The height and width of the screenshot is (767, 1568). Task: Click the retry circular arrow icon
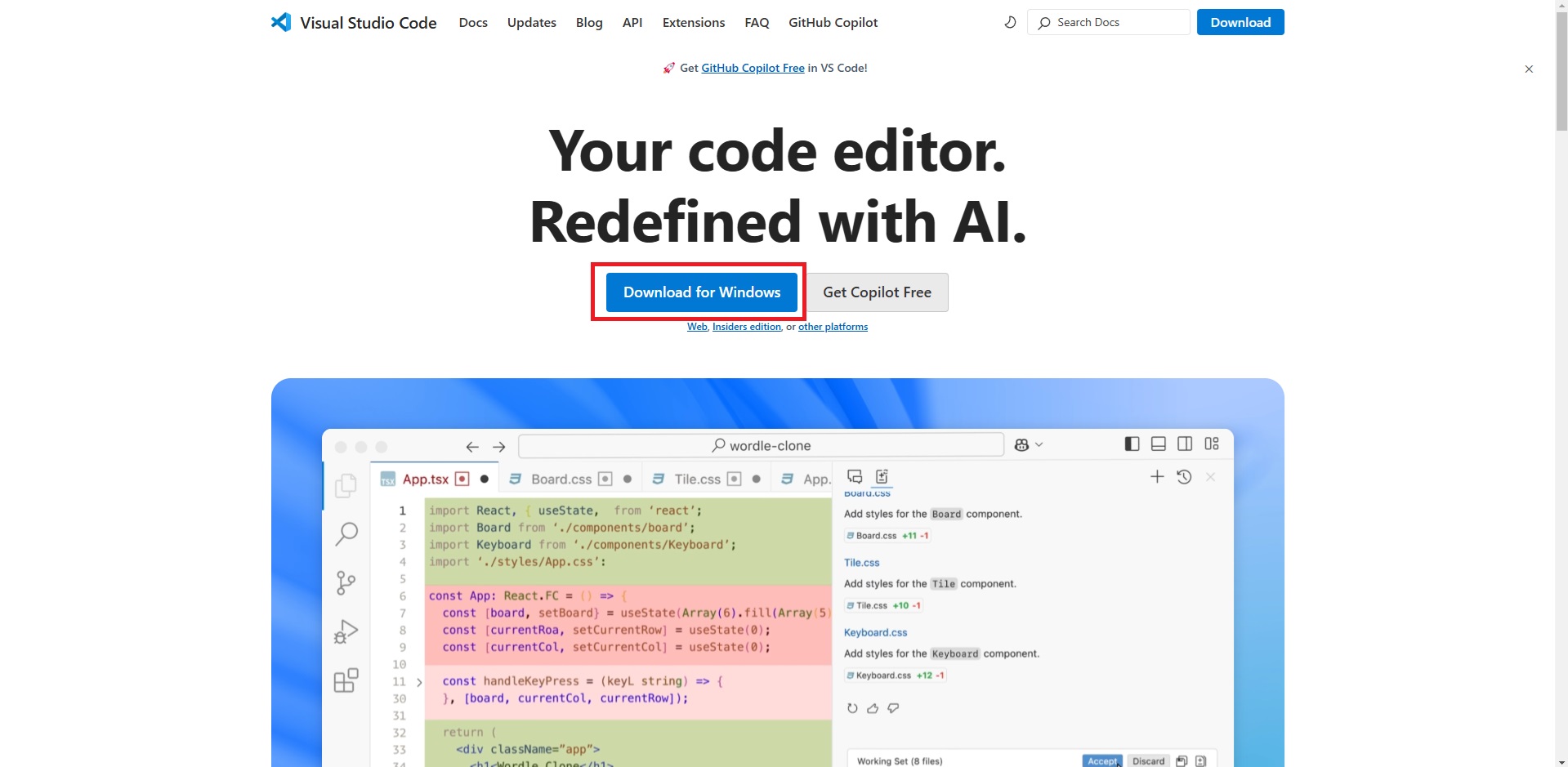[x=852, y=708]
